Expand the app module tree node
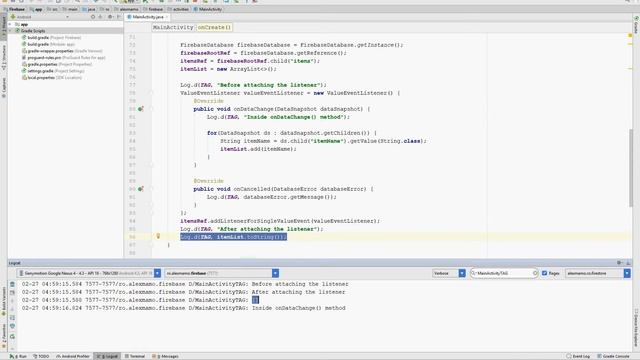Screen dimensions: 640x360 click(x=11, y=24)
